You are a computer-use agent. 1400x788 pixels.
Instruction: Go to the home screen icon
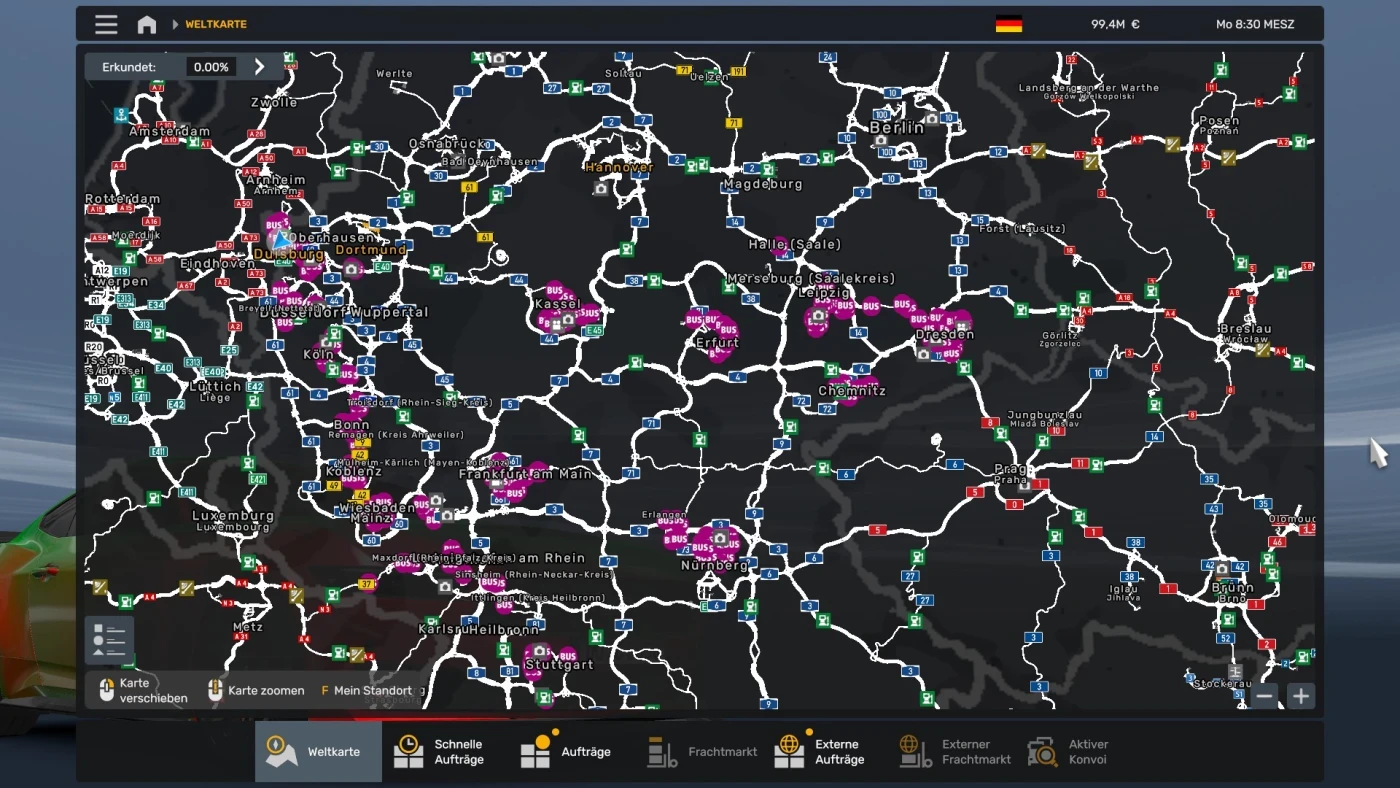tap(147, 24)
